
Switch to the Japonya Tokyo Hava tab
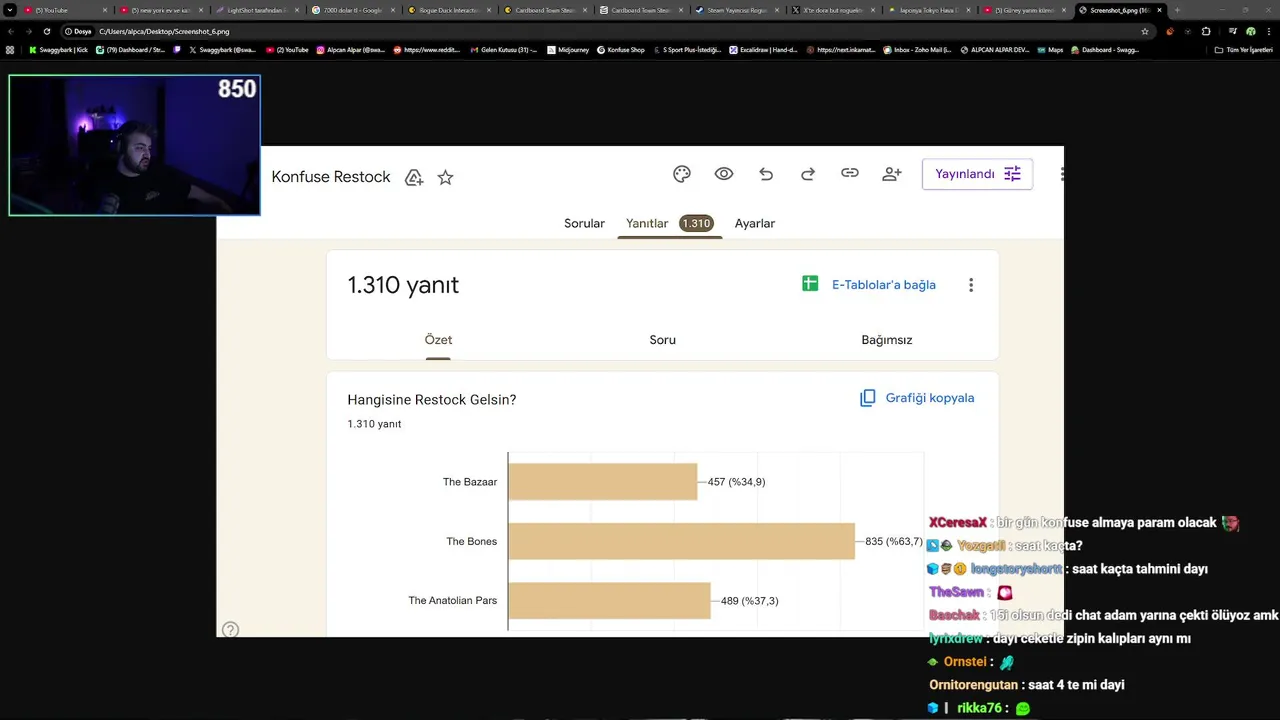(928, 10)
